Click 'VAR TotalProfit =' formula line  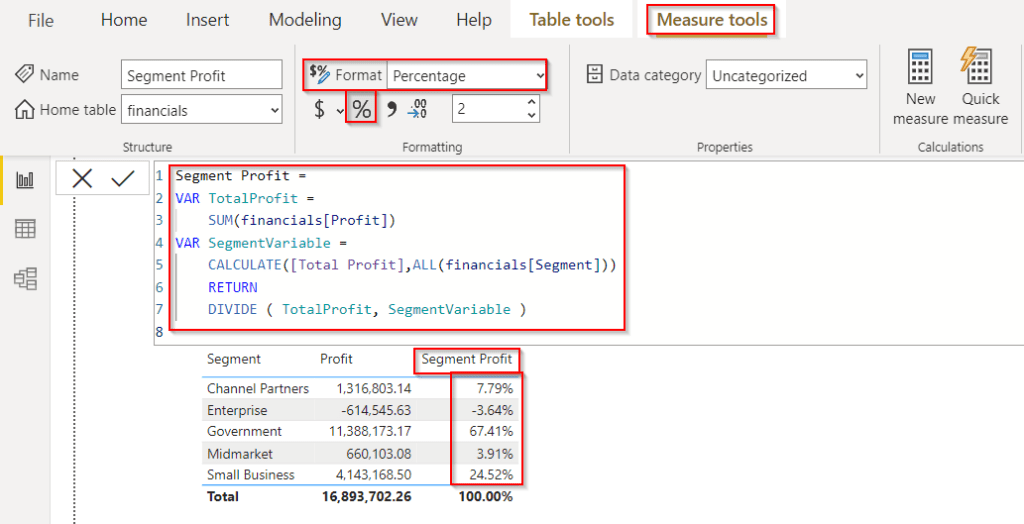(x=245, y=198)
